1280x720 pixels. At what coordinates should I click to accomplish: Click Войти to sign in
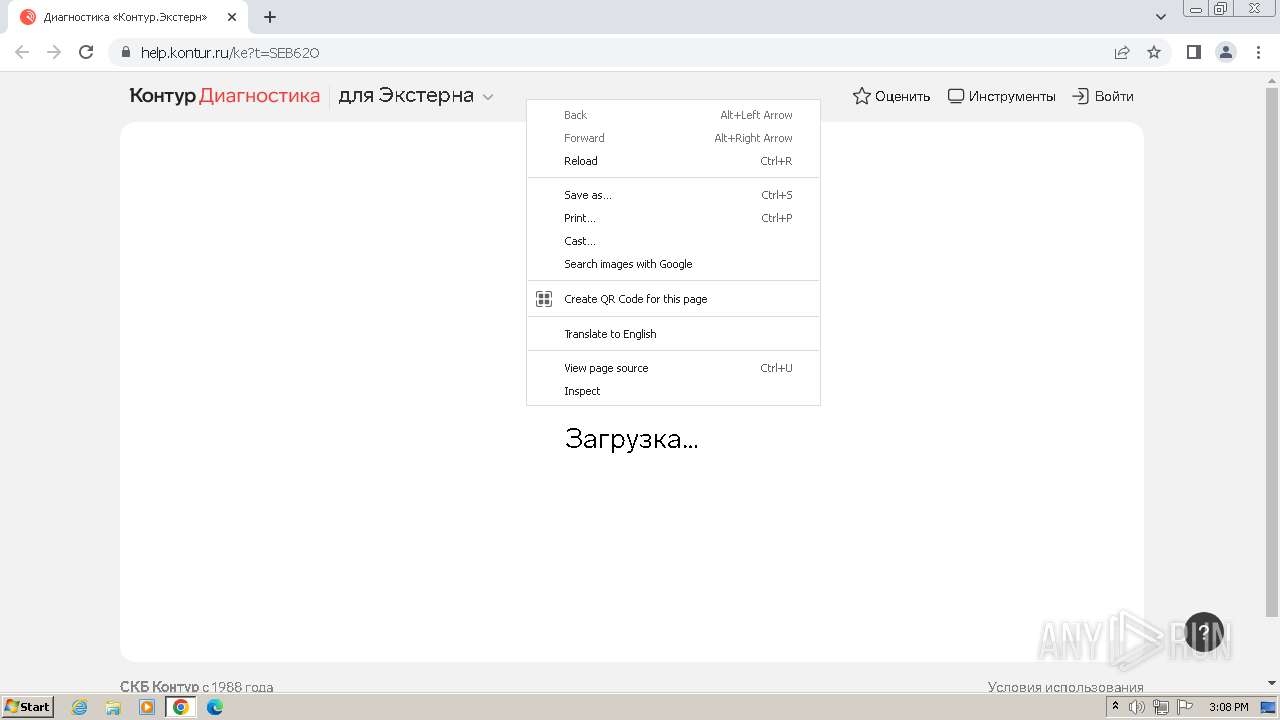(1103, 96)
